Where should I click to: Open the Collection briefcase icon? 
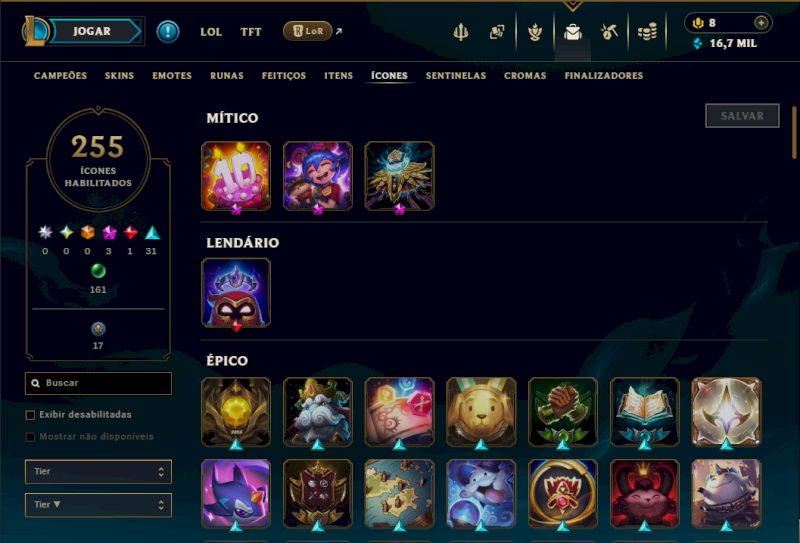(572, 32)
